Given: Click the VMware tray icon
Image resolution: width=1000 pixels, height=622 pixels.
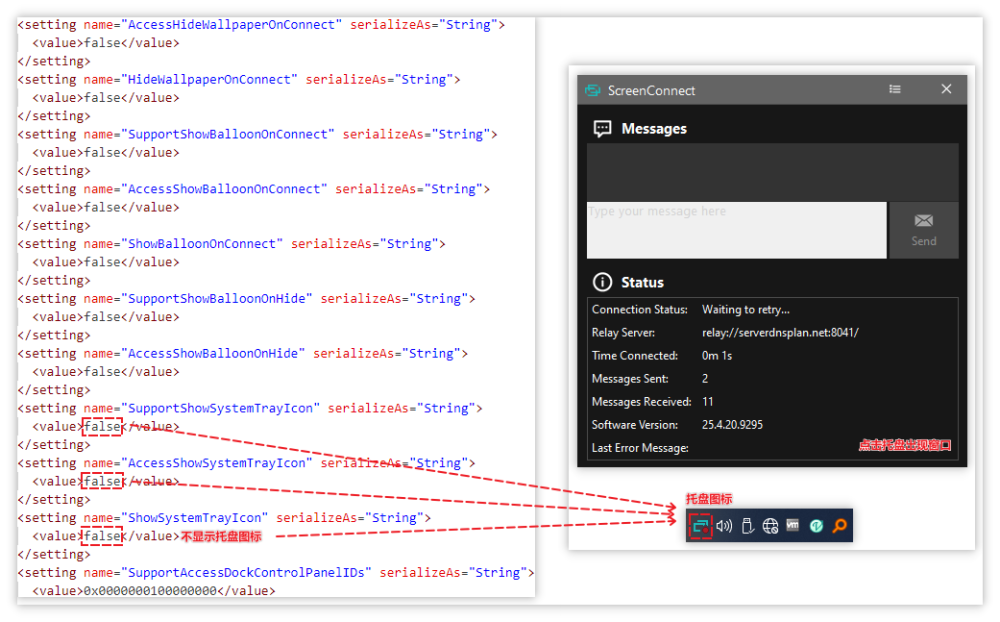Looking at the screenshot, I should pyautogui.click(x=793, y=526).
